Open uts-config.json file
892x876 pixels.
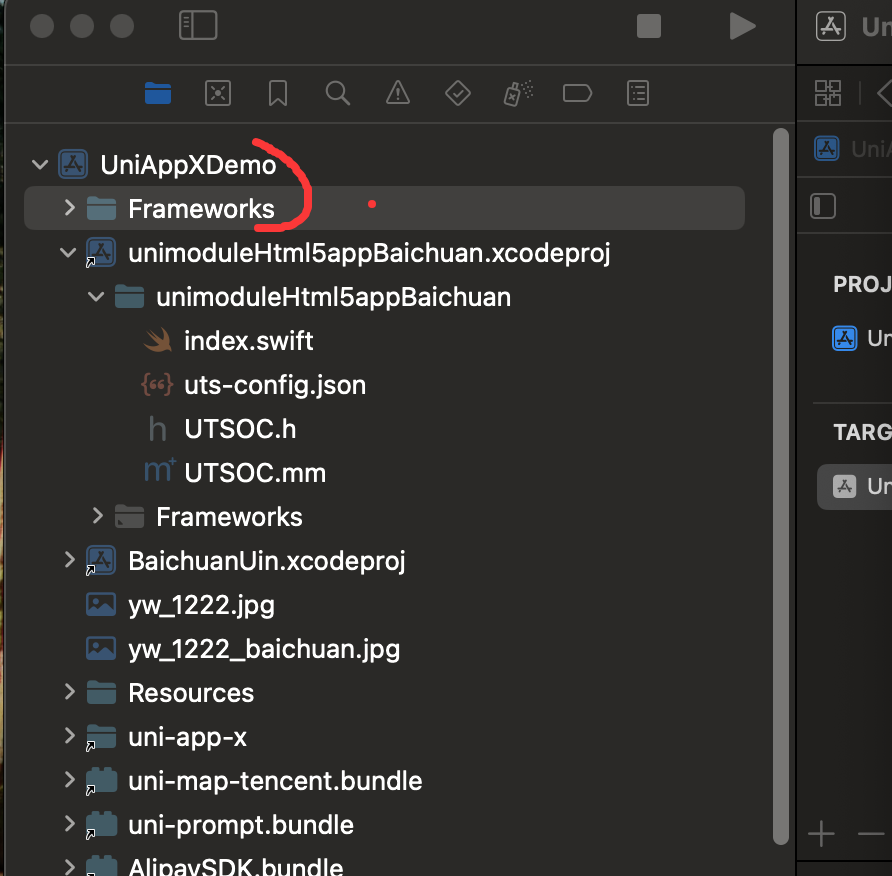click(x=275, y=385)
